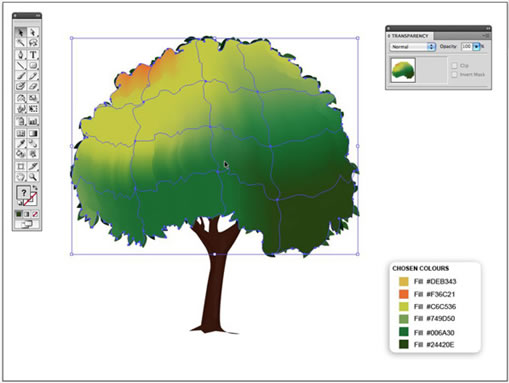Select the Zoom magnifier tool
The width and height of the screenshot is (509, 383).
point(33,177)
